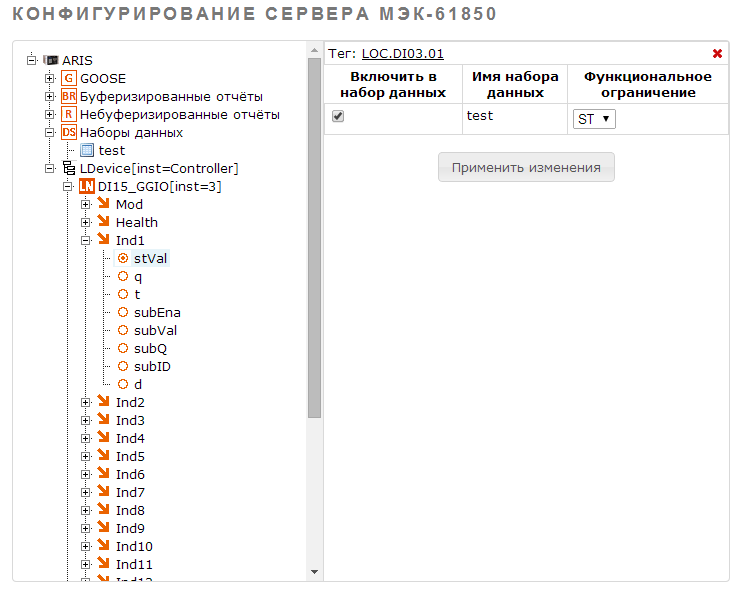Image resolution: width=742 pixels, height=591 pixels.
Task: Click the 'DS' data sets icon
Action: pyautogui.click(x=69, y=132)
